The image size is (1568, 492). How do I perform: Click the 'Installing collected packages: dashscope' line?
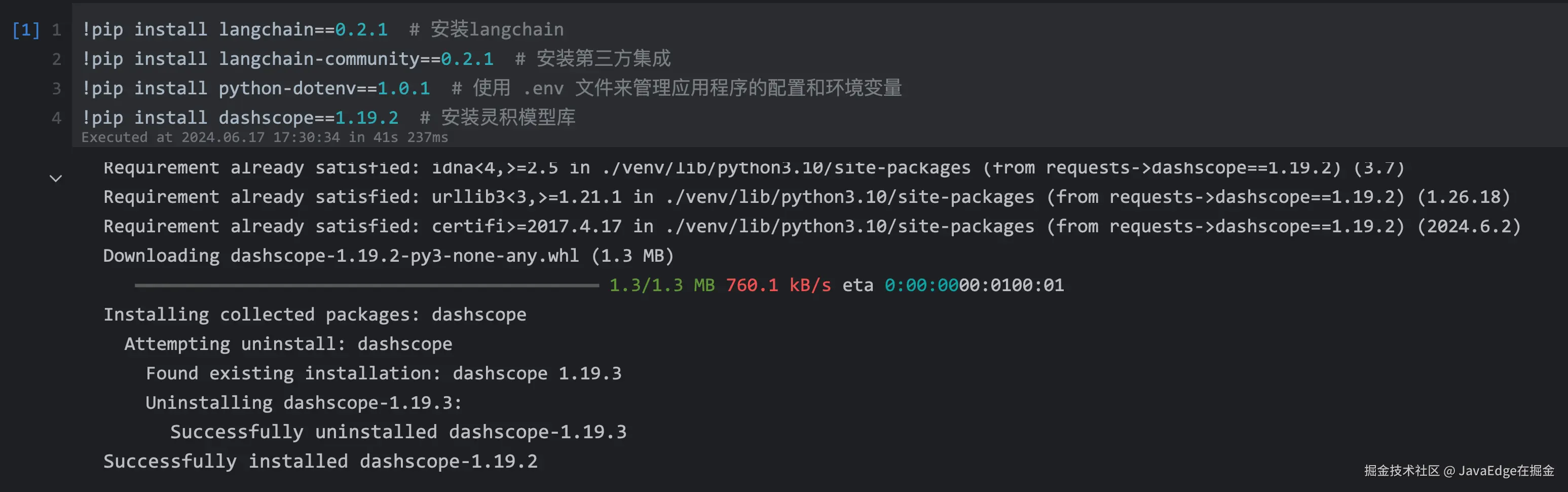pyautogui.click(x=315, y=315)
